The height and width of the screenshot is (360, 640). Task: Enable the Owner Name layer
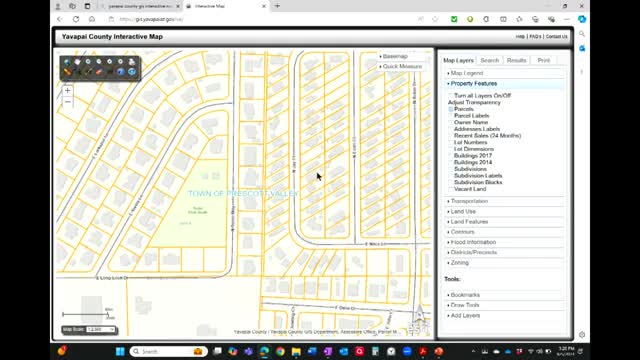451,122
